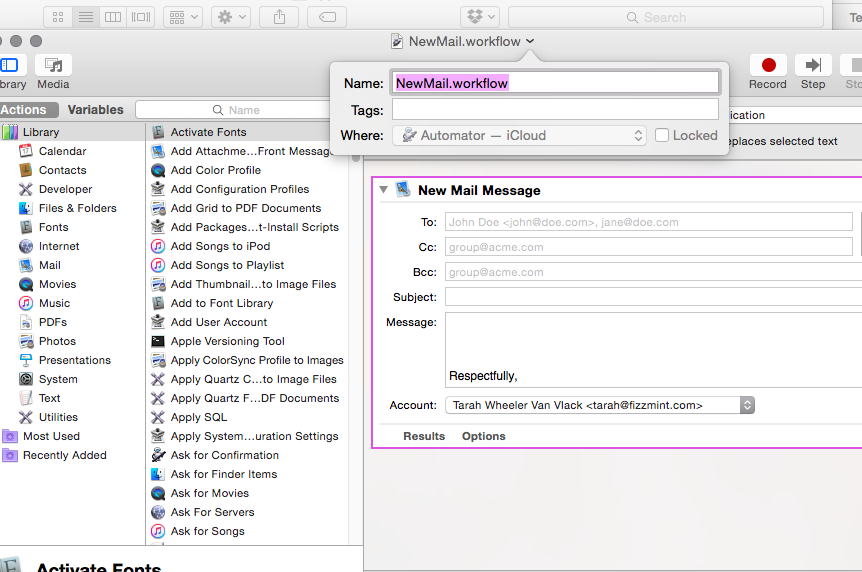Switch to the Variables tab
The width and height of the screenshot is (862, 572).
96,109
